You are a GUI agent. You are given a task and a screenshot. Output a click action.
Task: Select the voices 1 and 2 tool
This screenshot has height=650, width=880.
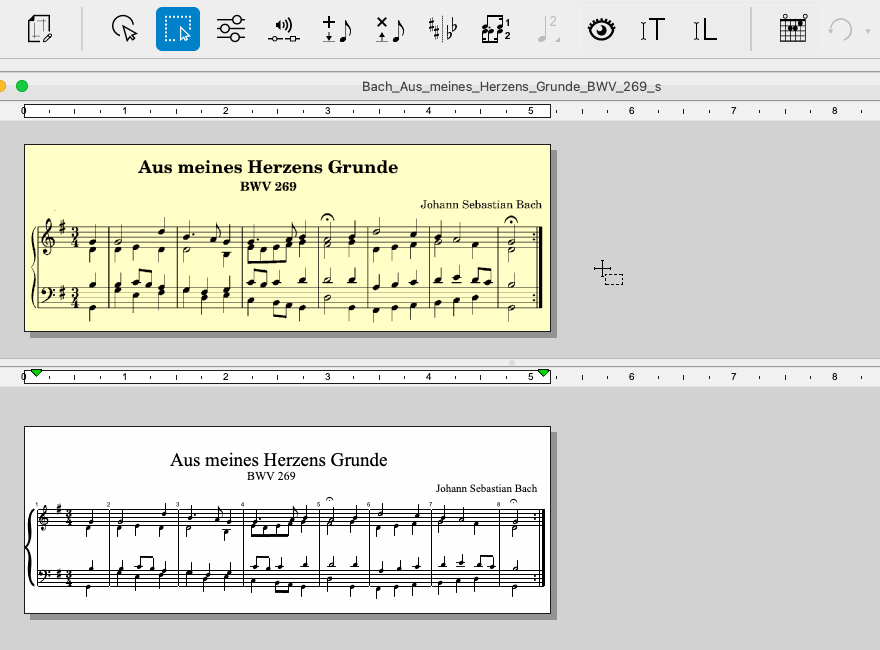pyautogui.click(x=495, y=29)
